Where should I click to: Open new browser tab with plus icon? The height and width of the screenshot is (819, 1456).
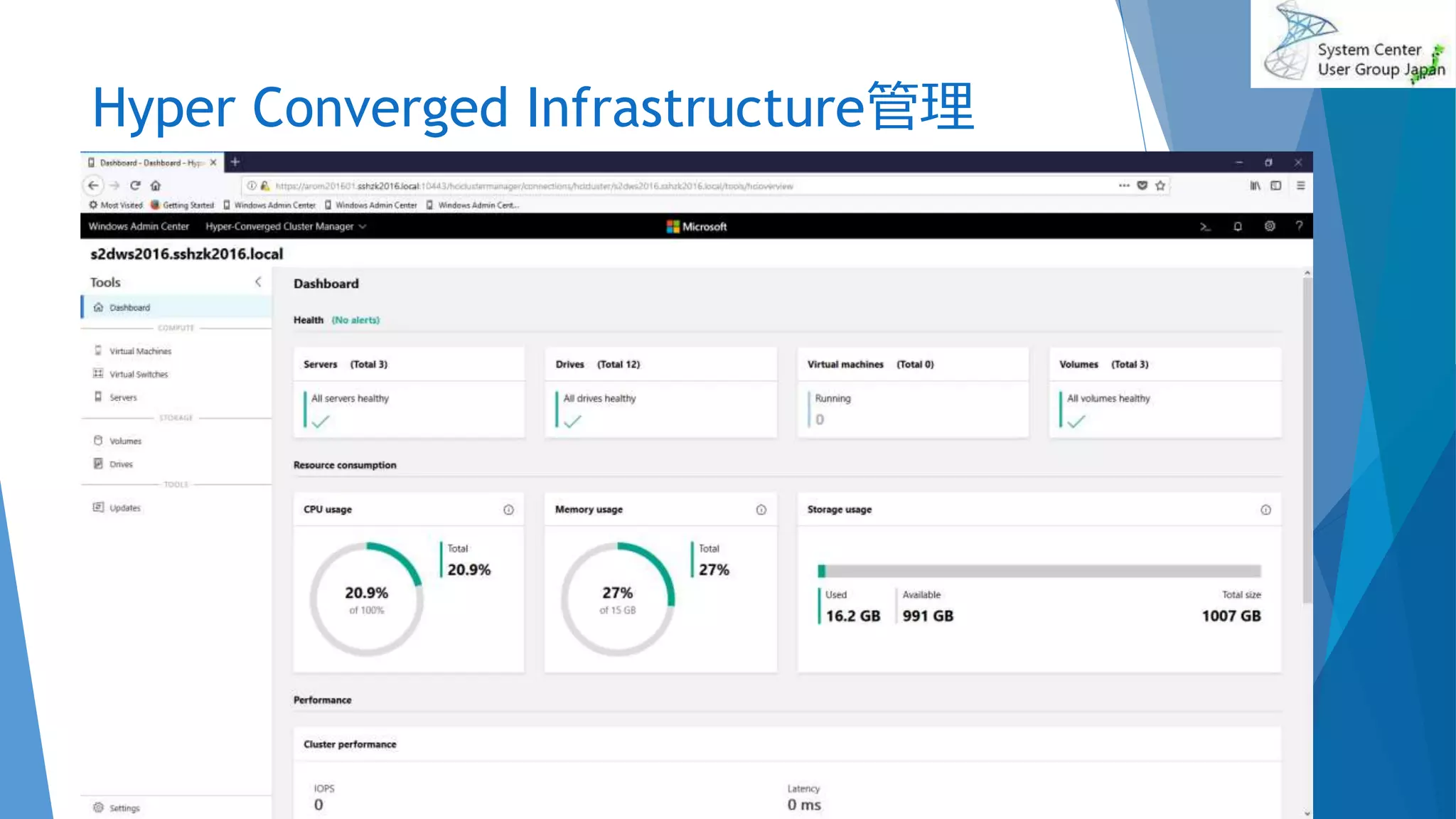click(x=235, y=162)
